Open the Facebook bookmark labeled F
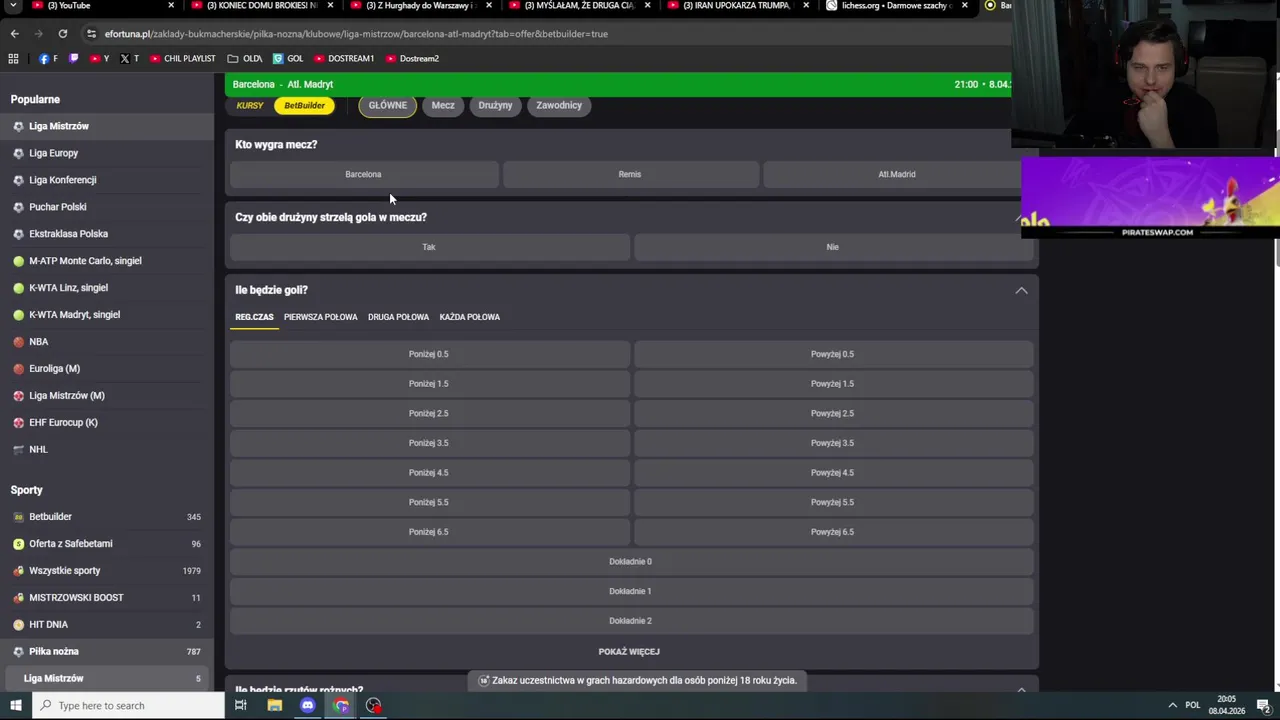 (48, 58)
